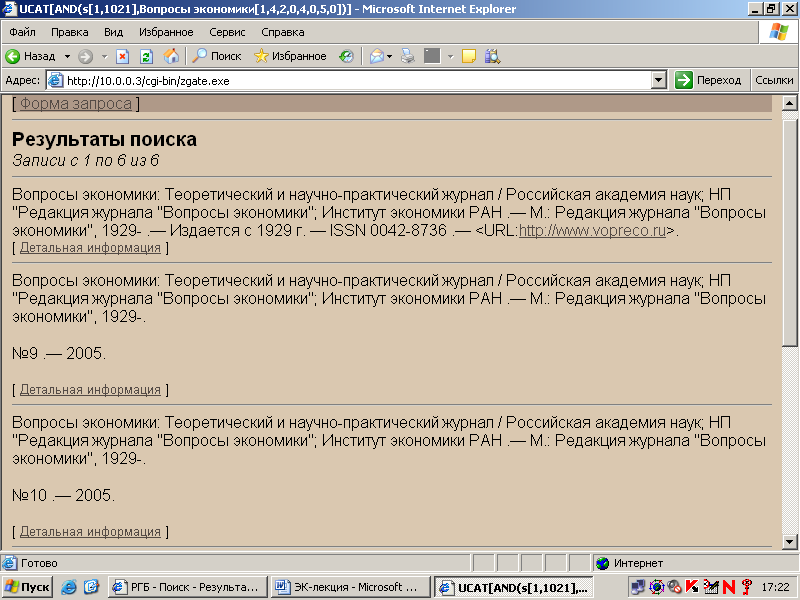The image size is (800, 600).
Task: Click the vertical scrollbar thumb
Action: (x=789, y=233)
